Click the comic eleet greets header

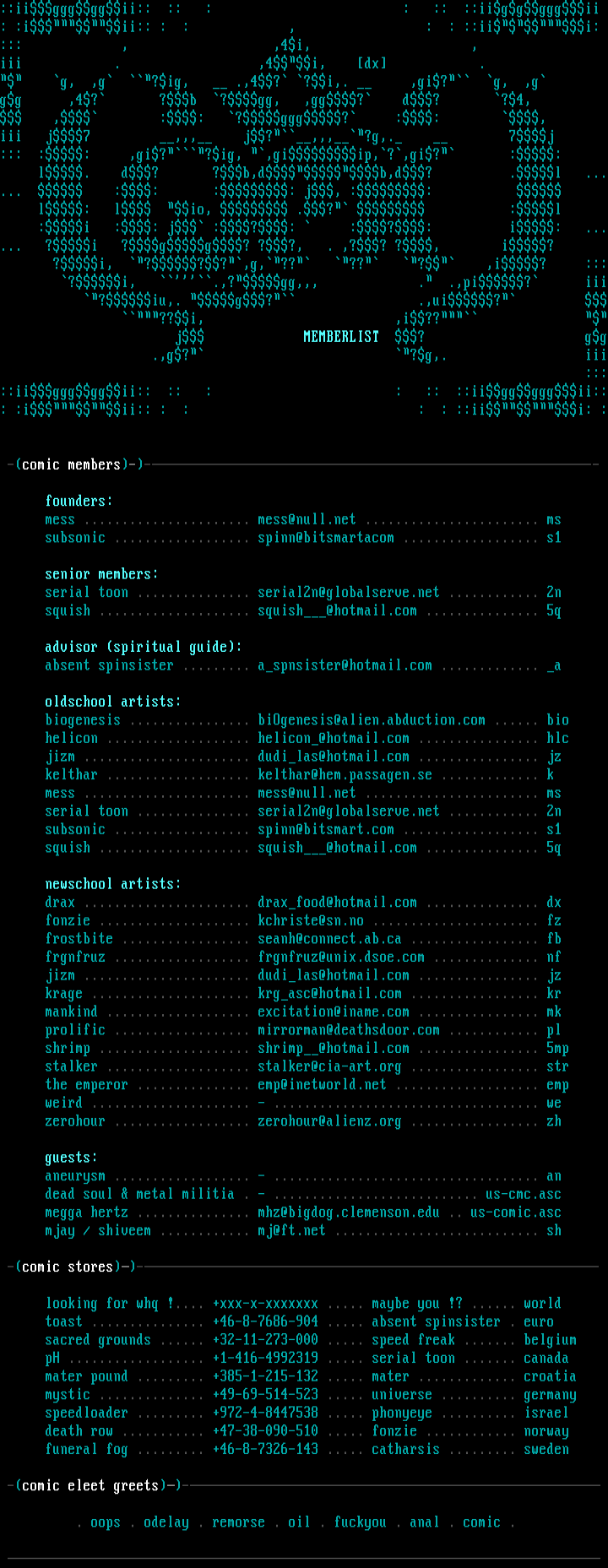pos(90,1485)
